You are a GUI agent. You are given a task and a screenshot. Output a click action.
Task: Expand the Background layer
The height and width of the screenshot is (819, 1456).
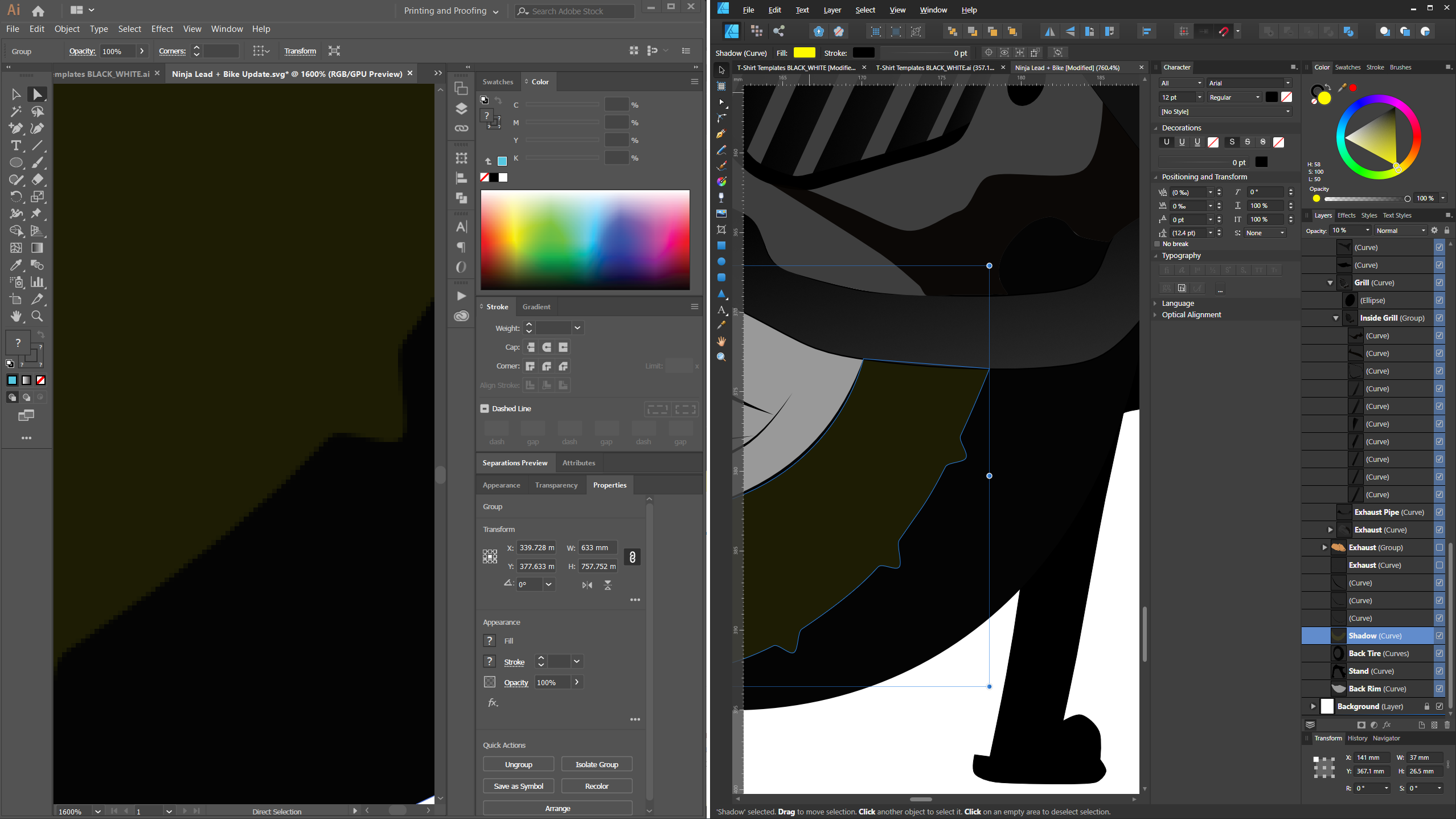pyautogui.click(x=1314, y=706)
